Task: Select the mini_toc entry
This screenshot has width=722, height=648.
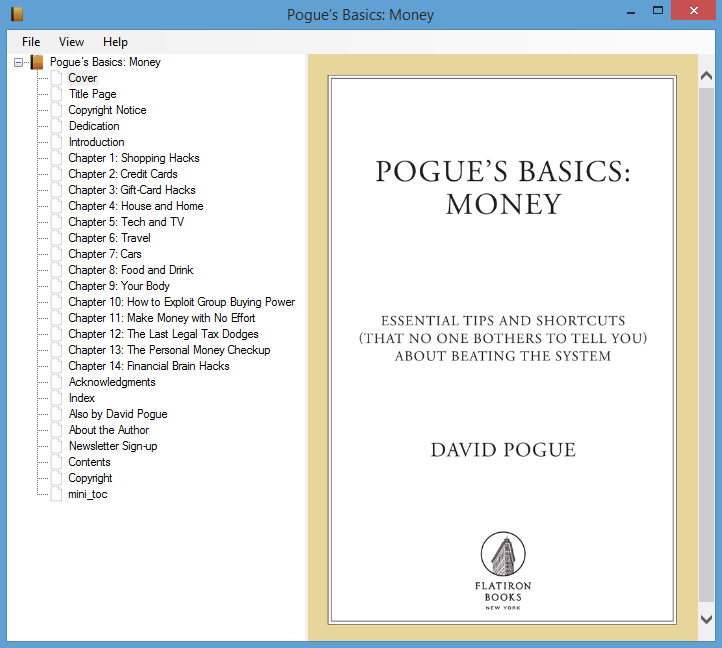Action: pos(87,494)
